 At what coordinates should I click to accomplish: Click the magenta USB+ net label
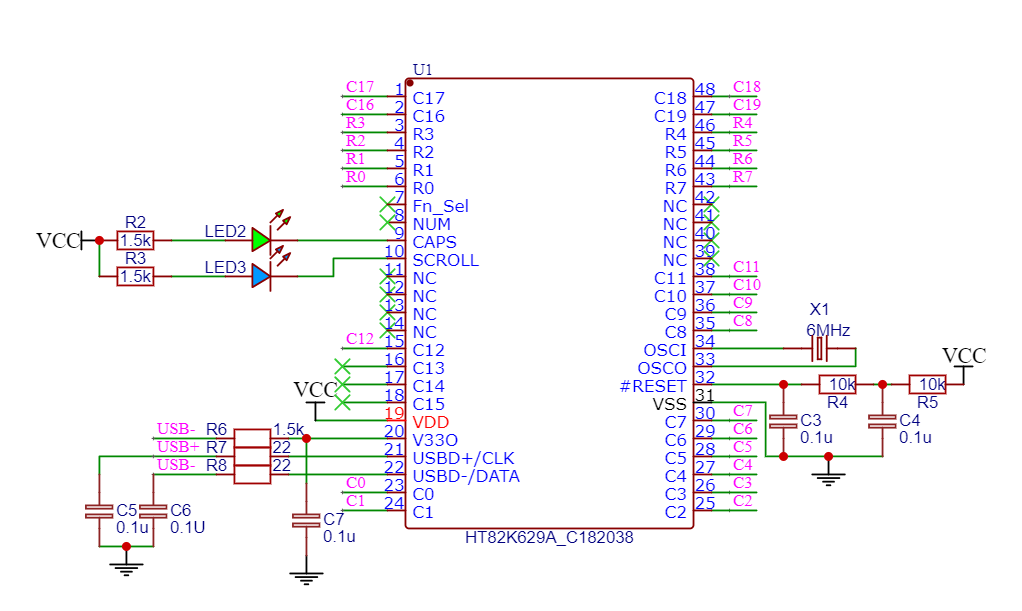pos(178,447)
